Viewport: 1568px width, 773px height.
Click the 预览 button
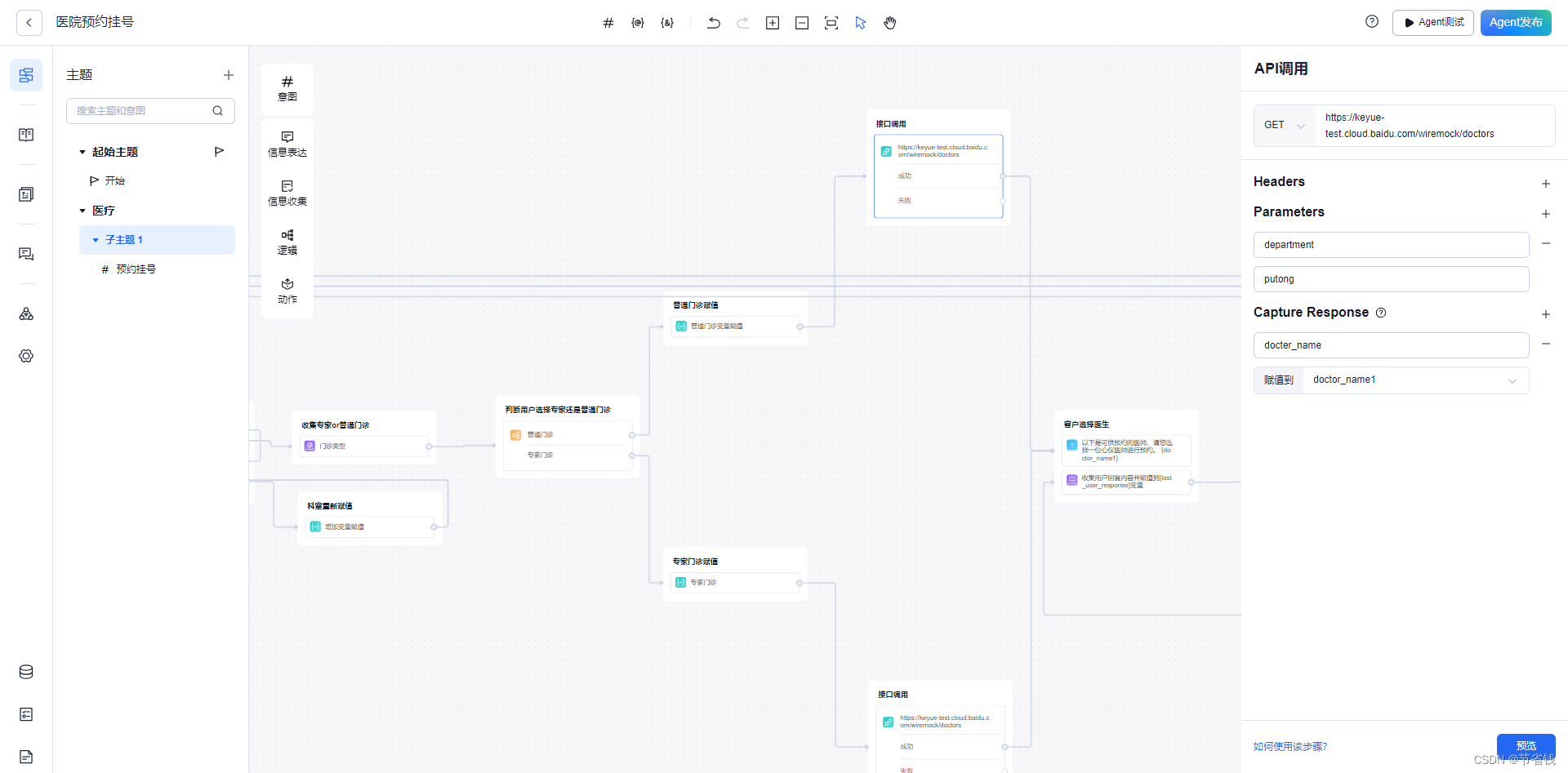point(1526,745)
